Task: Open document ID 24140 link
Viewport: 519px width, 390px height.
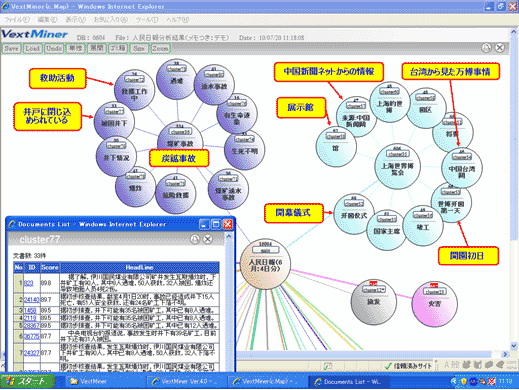Action: tap(32, 300)
